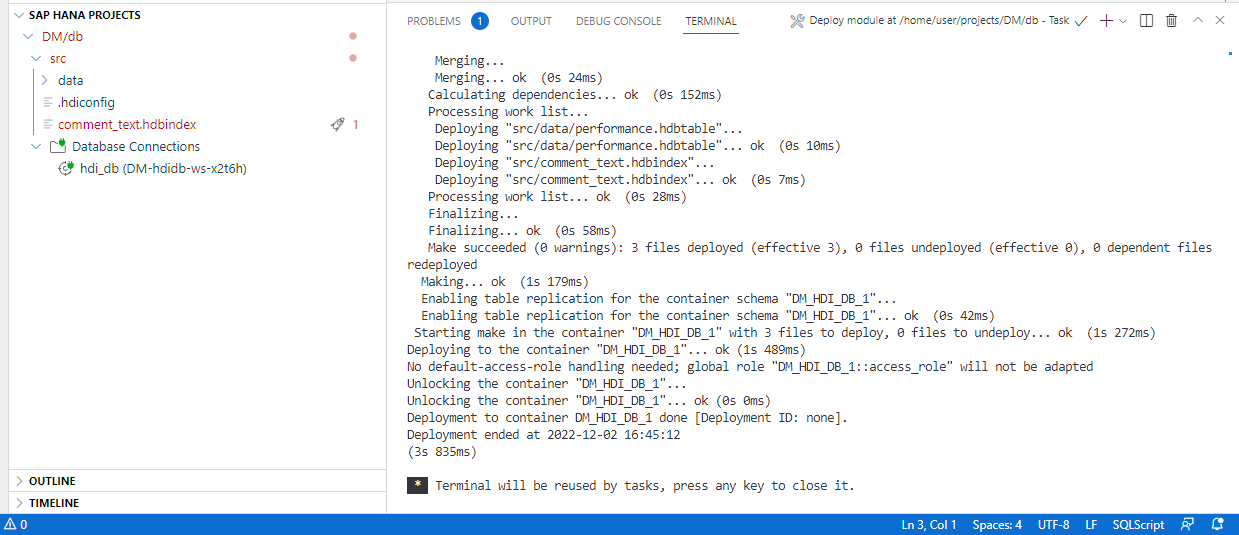Viewport: 1239px width, 535px height.
Task: Click Ln 3, Col 1 cursor position
Action: [929, 525]
